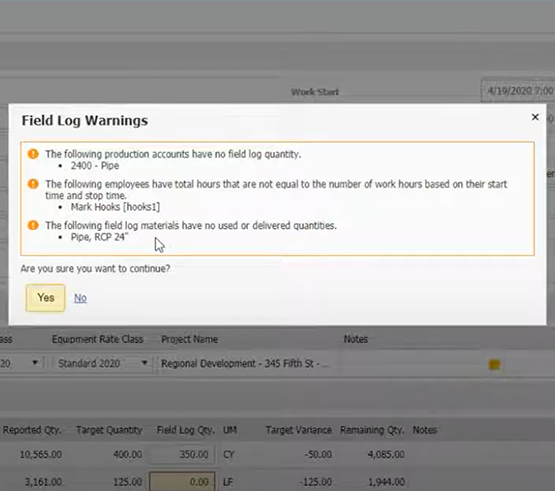This screenshot has width=555, height=491.
Task: Click the Equipment Rate Class column header
Action: (97, 339)
